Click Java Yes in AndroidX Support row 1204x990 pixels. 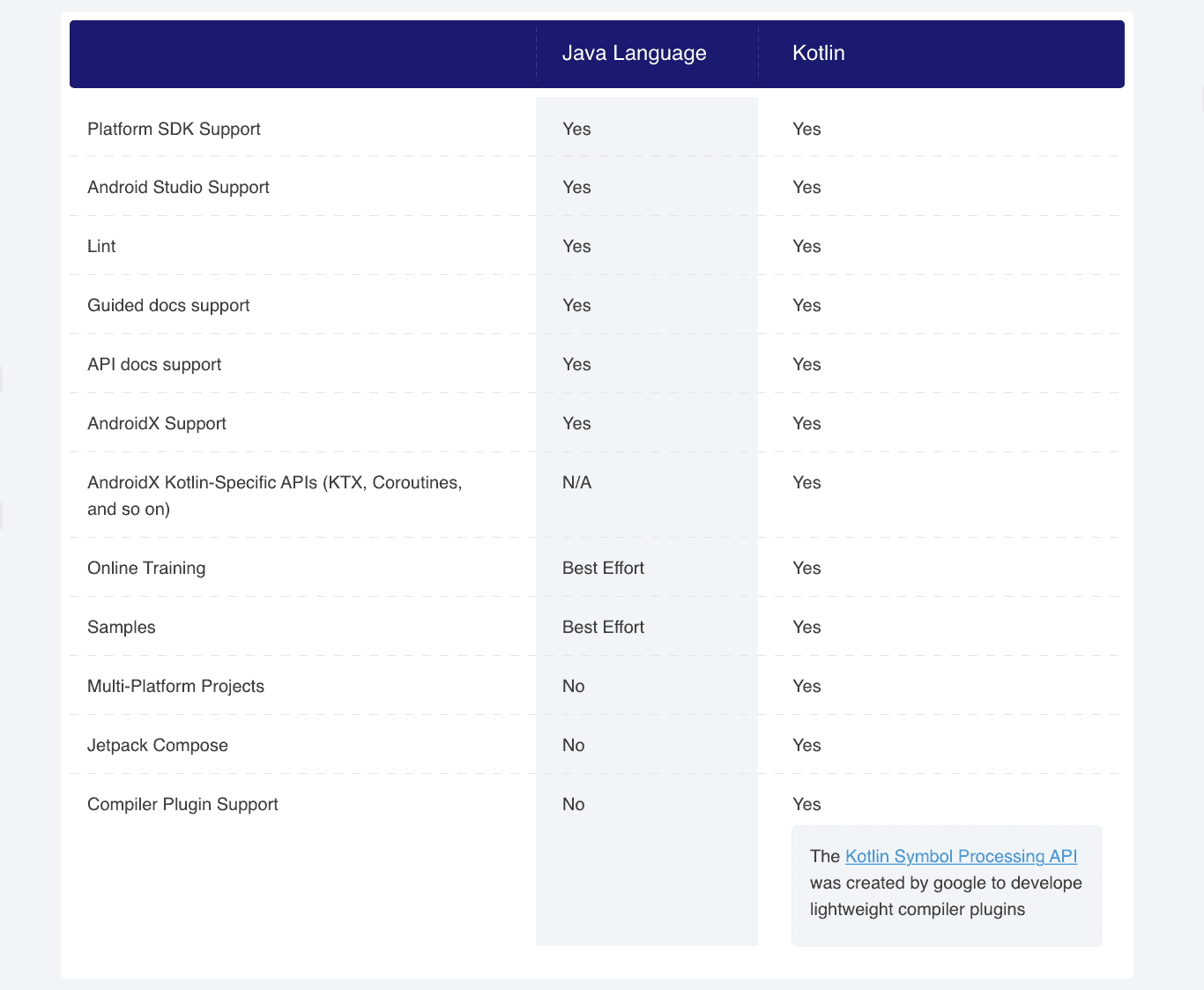click(x=576, y=423)
